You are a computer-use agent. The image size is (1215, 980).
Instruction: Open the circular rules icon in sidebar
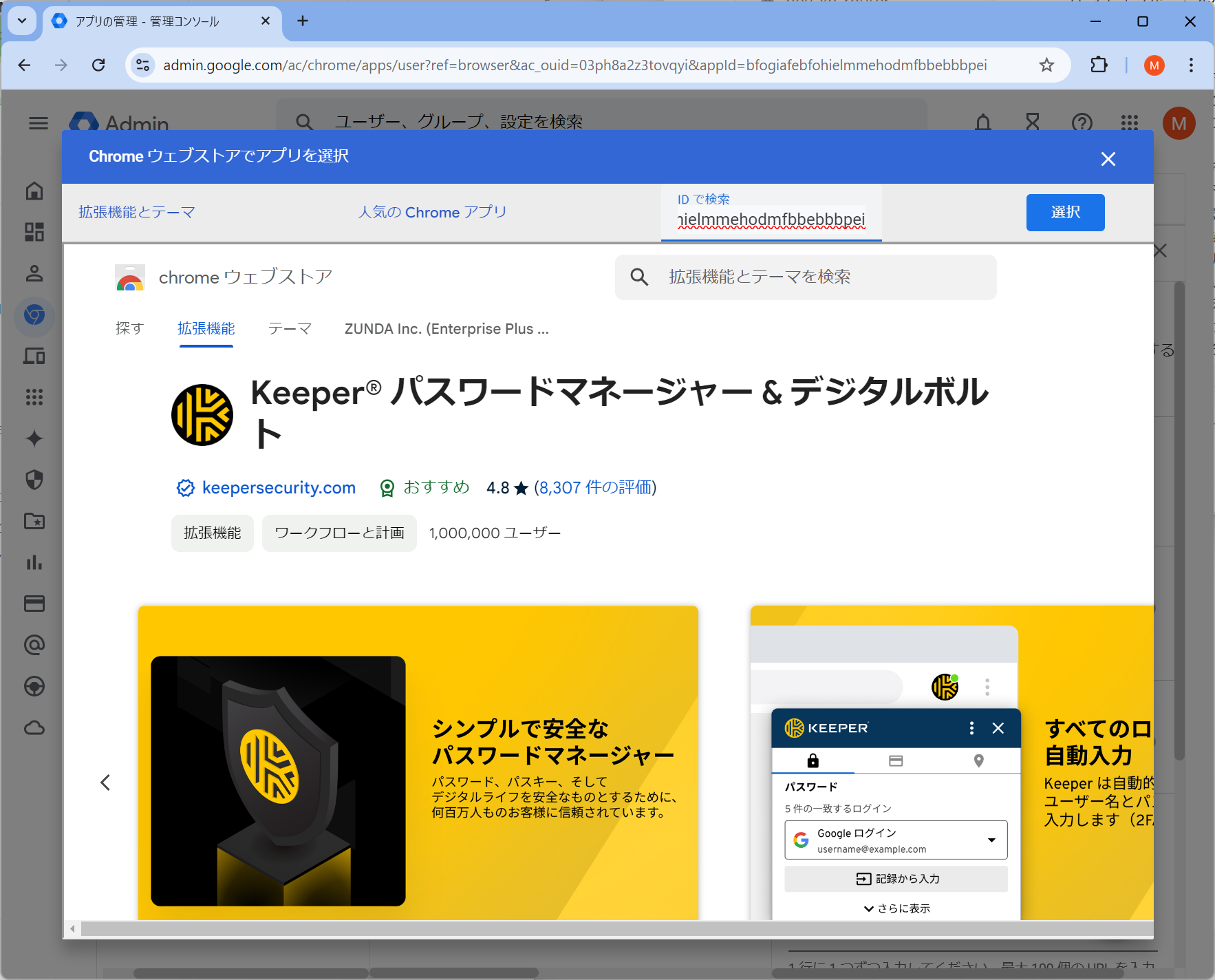[34, 686]
